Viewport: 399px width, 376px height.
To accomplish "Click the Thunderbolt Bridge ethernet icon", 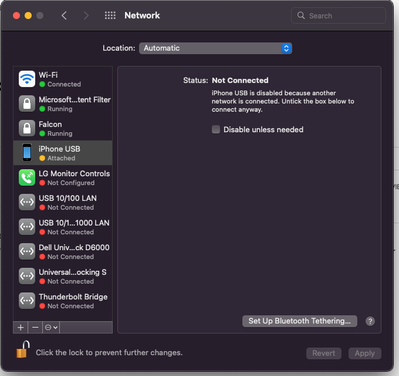I will point(27,301).
